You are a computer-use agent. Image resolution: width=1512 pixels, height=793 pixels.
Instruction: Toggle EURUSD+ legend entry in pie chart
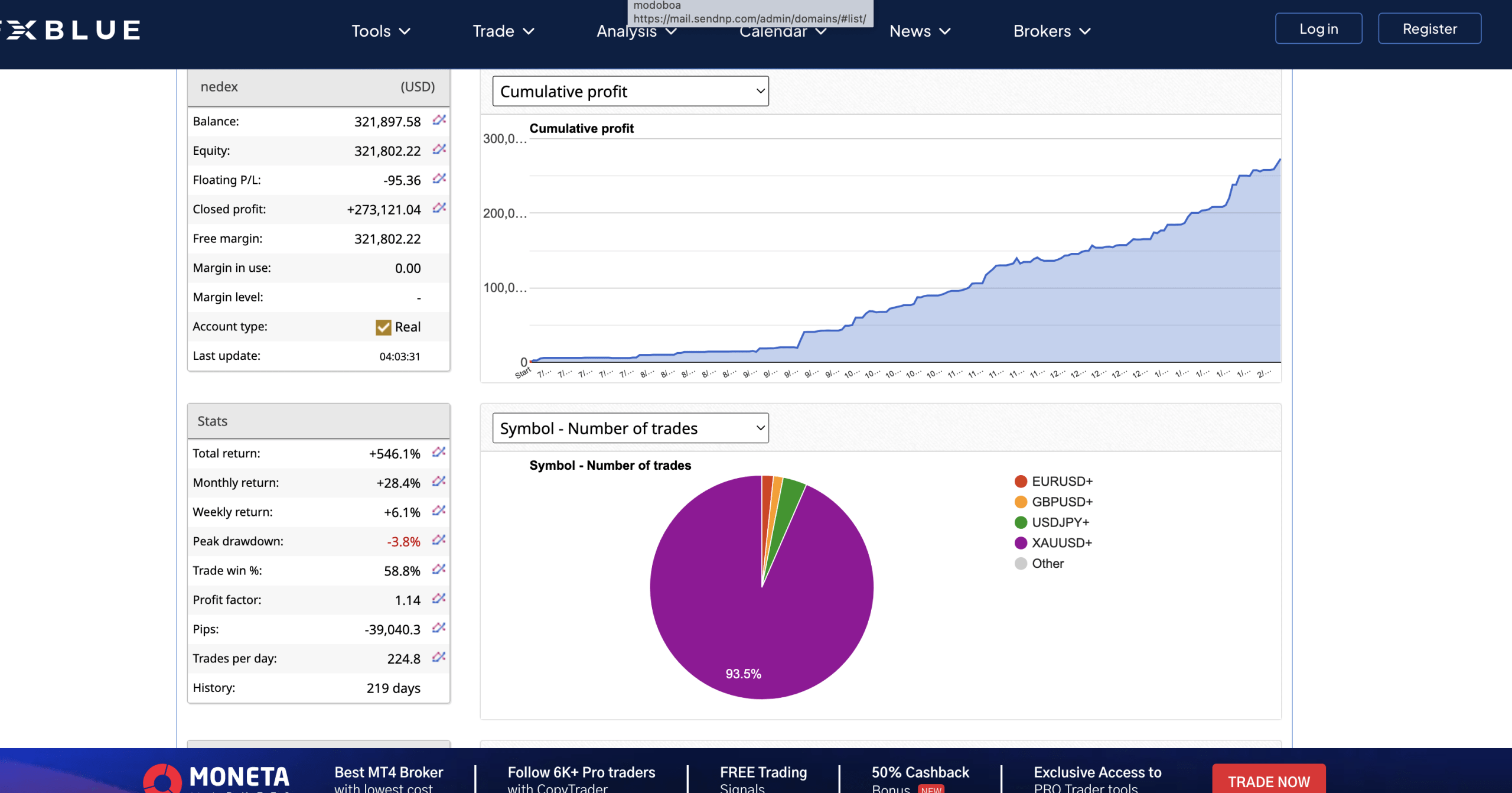(1061, 482)
